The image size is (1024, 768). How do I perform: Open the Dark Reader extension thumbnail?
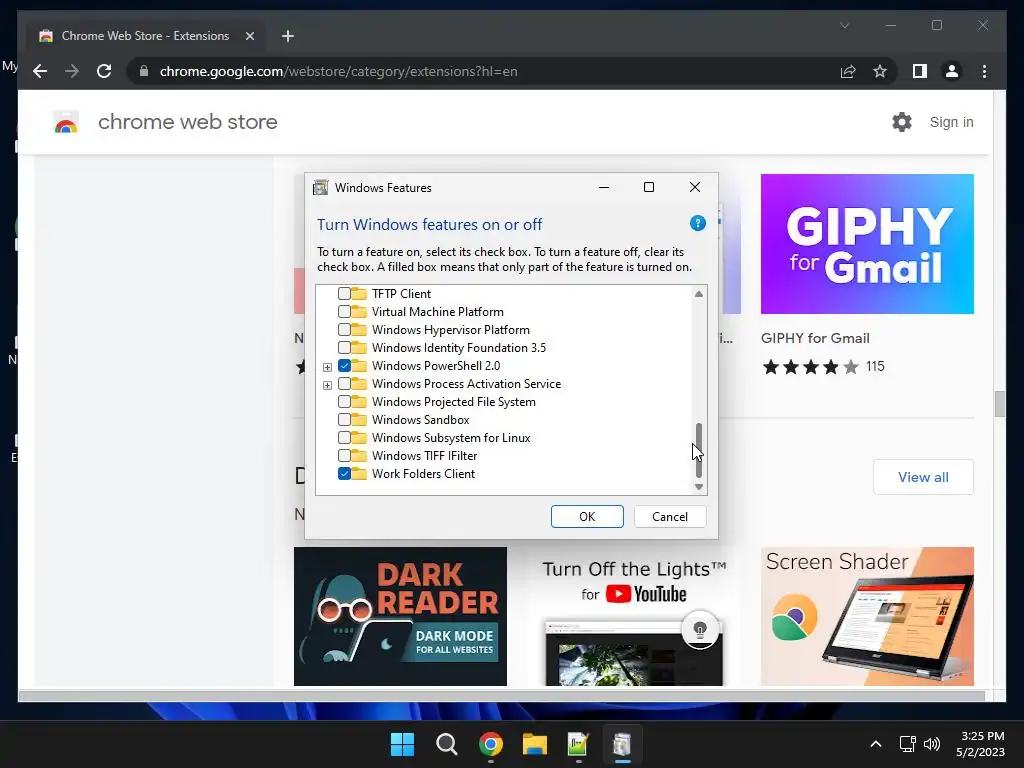click(400, 616)
